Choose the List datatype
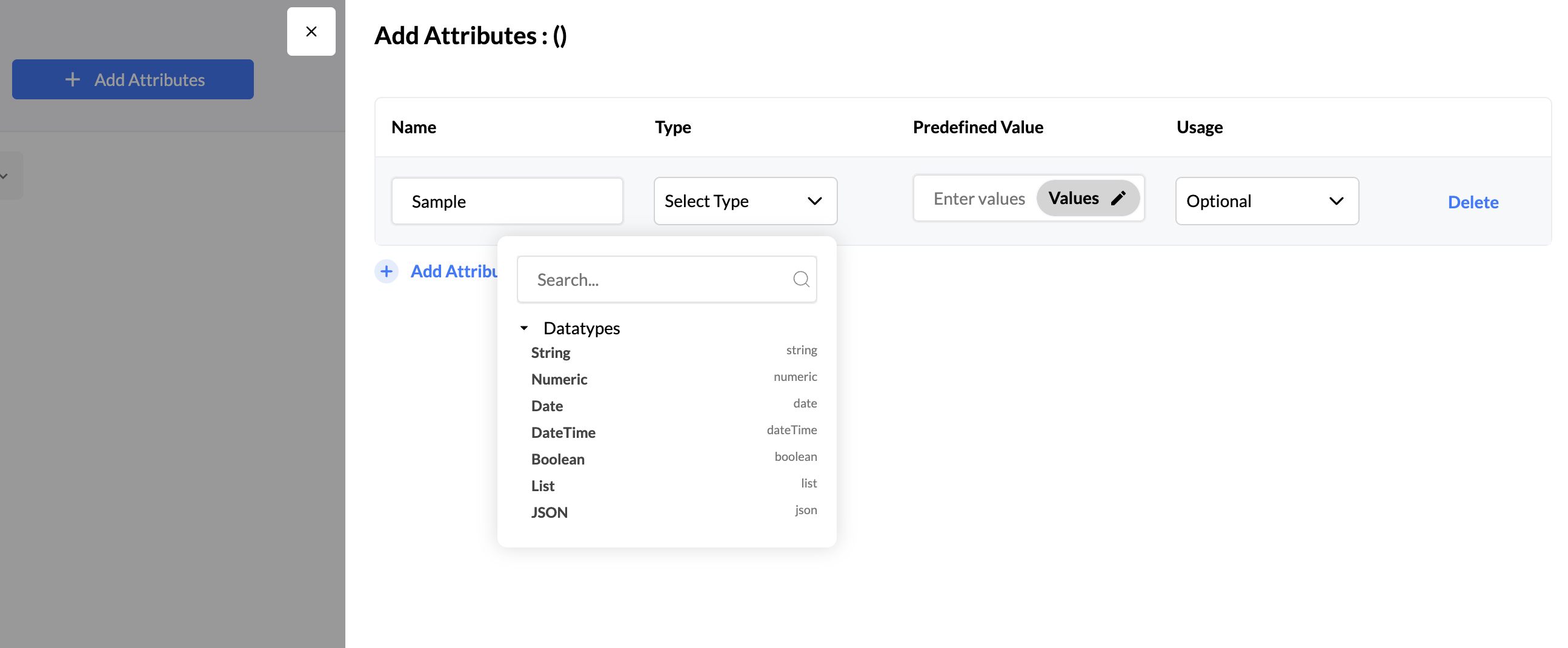The image size is (1568, 648). 542,486
